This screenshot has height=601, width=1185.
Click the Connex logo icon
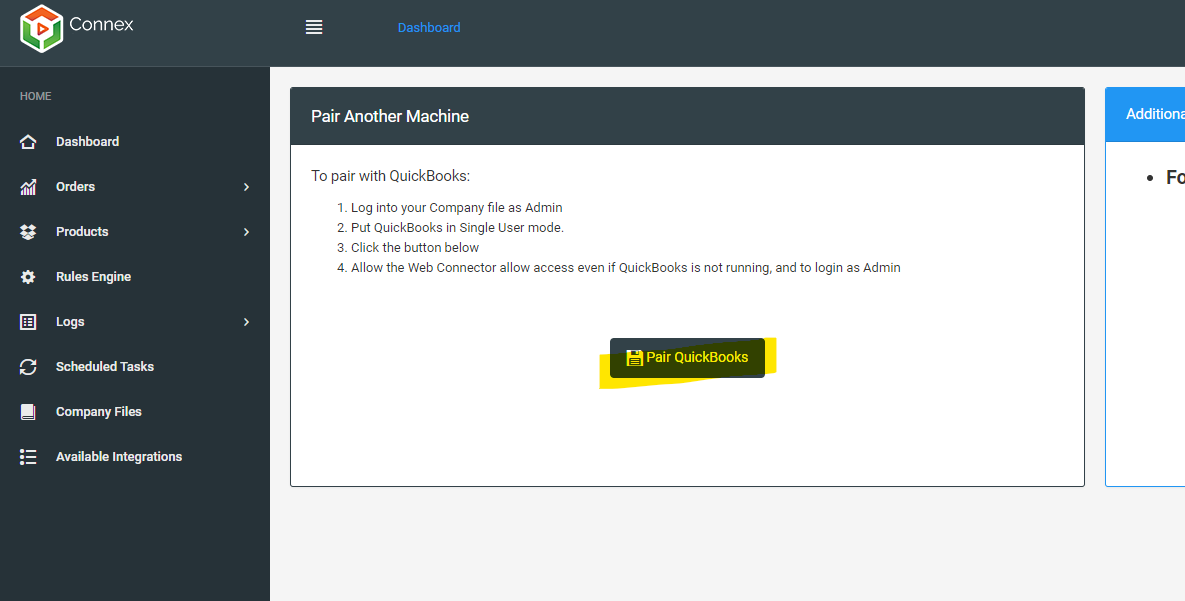tap(42, 29)
